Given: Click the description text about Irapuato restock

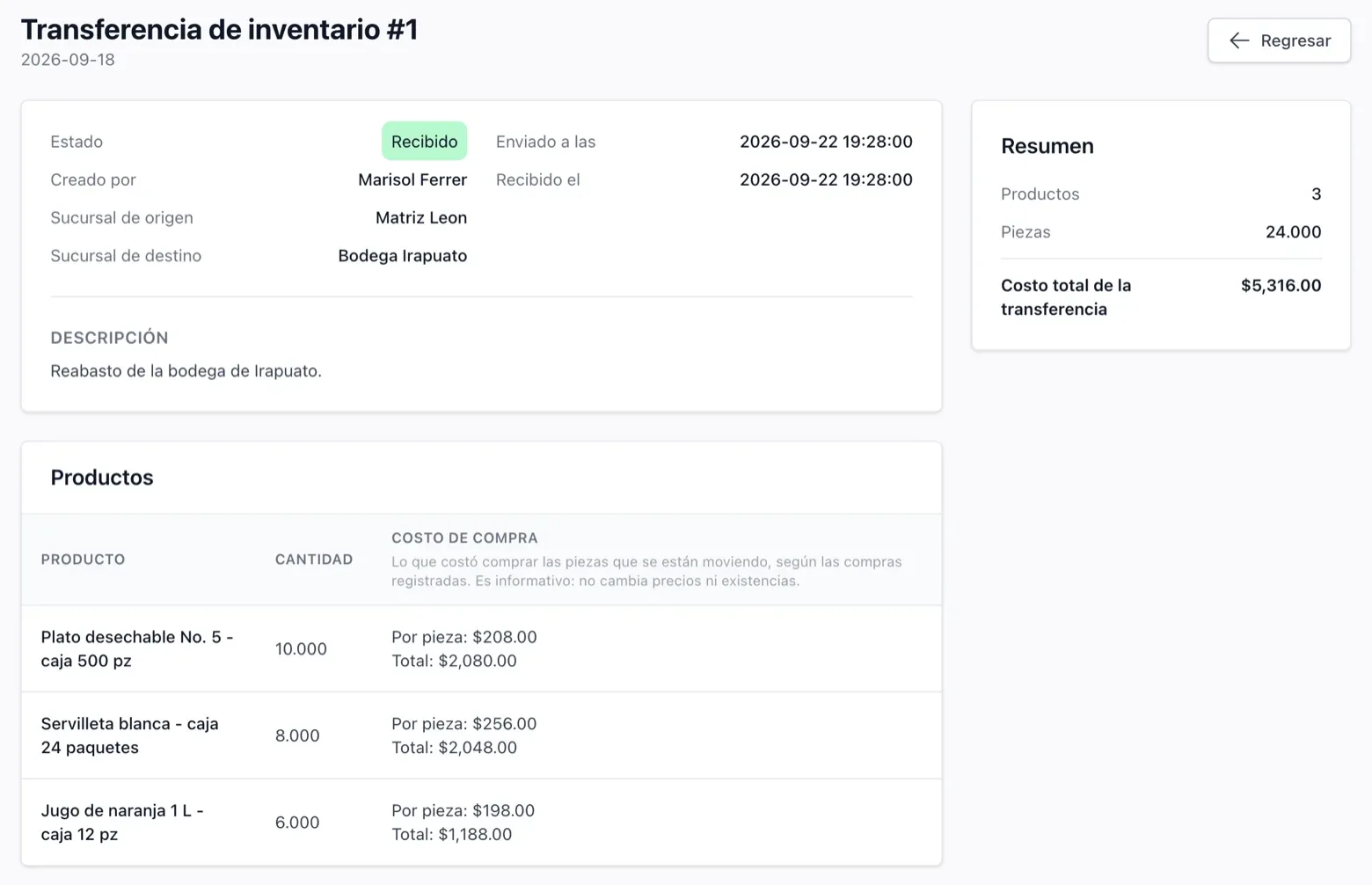Looking at the screenshot, I should pyautogui.click(x=186, y=371).
